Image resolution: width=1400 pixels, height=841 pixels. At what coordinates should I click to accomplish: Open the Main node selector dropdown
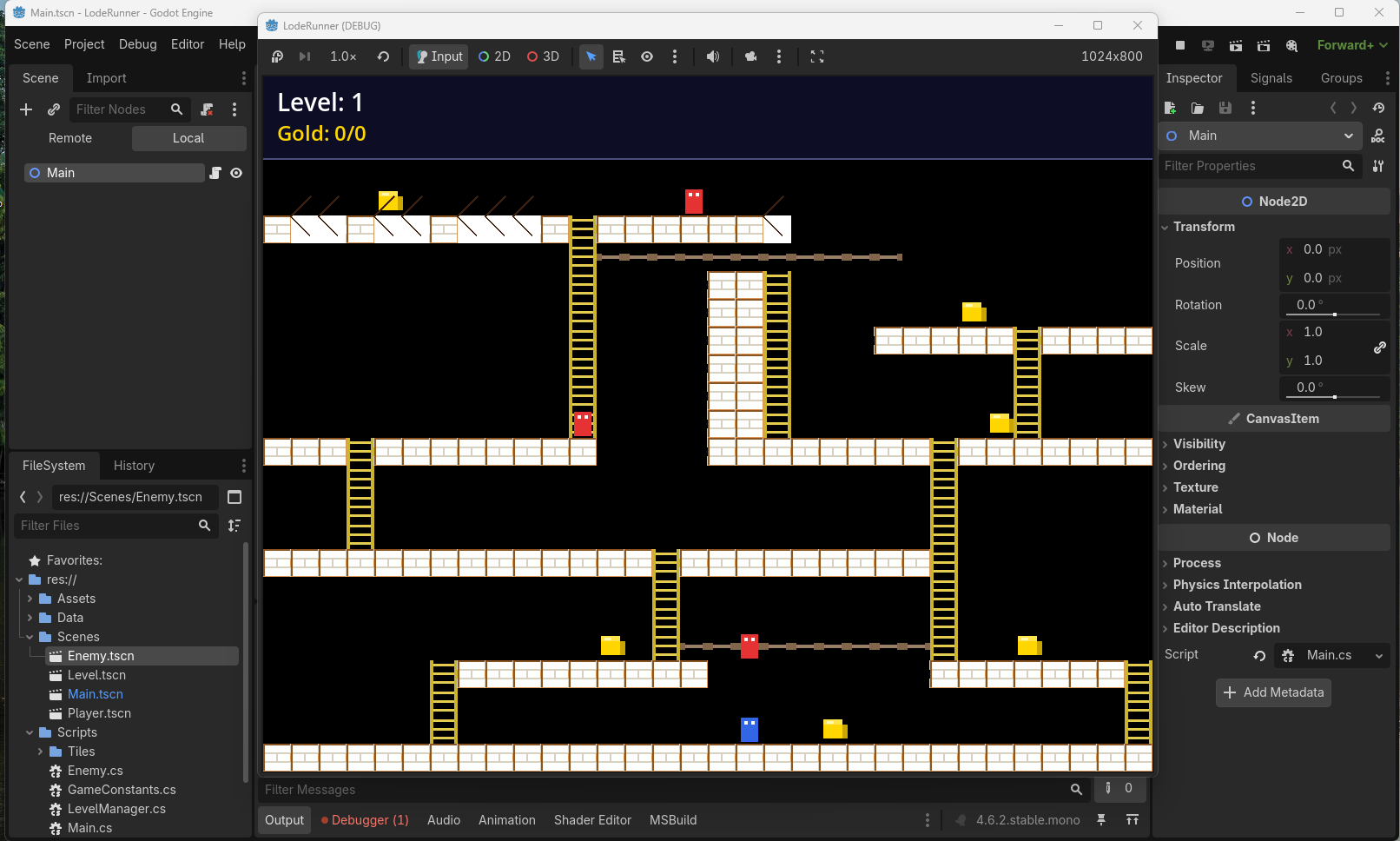pyautogui.click(x=1260, y=136)
